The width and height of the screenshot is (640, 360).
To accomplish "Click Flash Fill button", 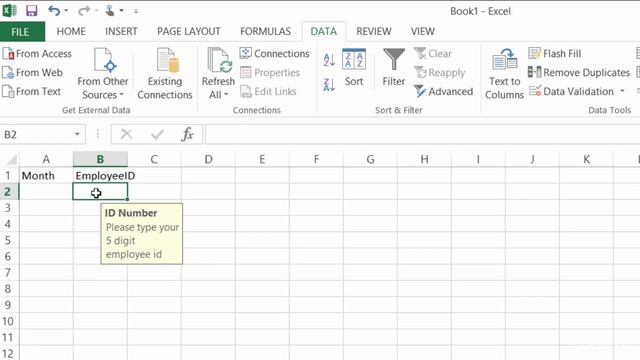I will (555, 53).
